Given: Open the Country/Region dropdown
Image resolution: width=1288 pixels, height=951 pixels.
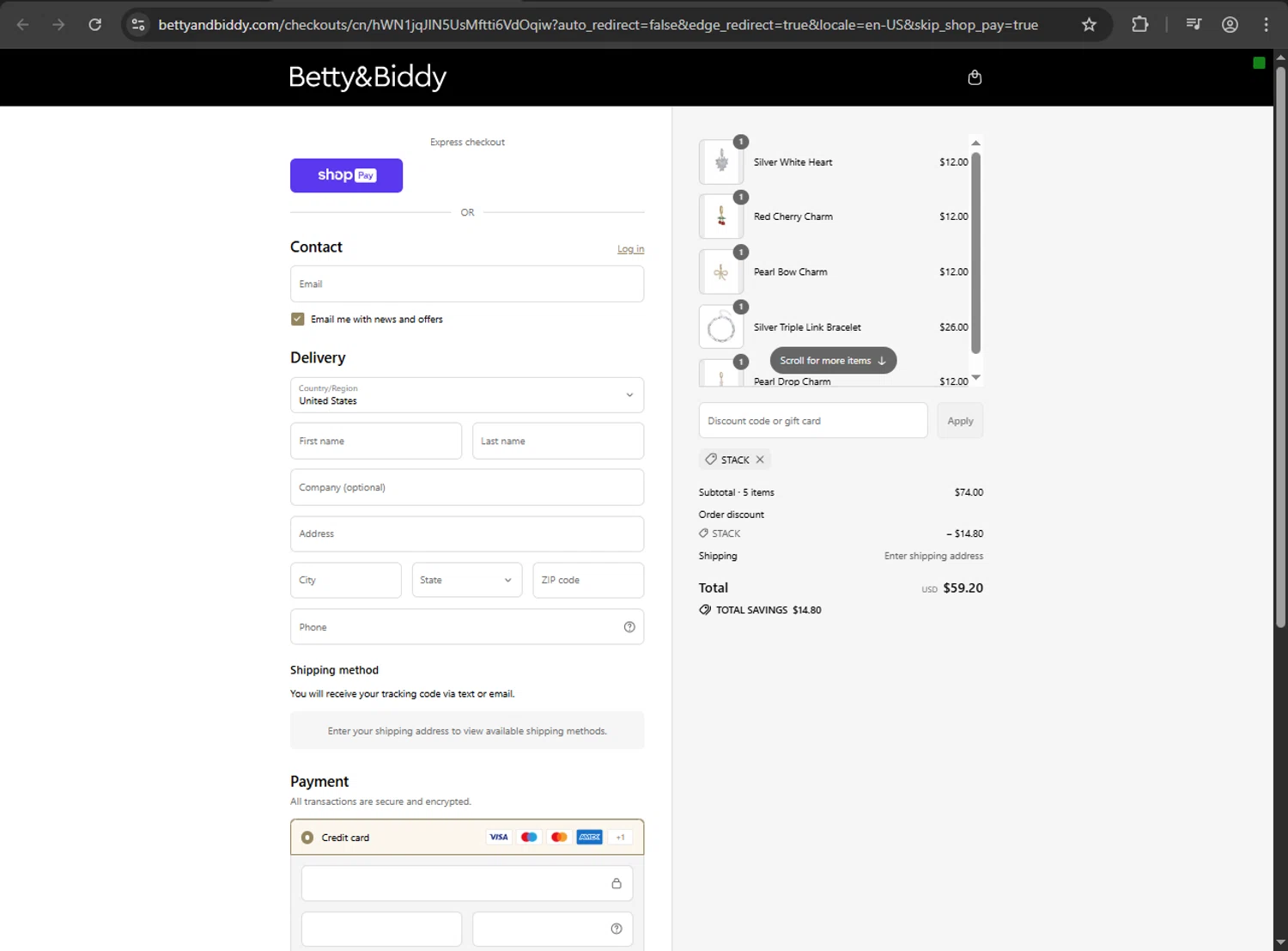Looking at the screenshot, I should [x=467, y=395].
